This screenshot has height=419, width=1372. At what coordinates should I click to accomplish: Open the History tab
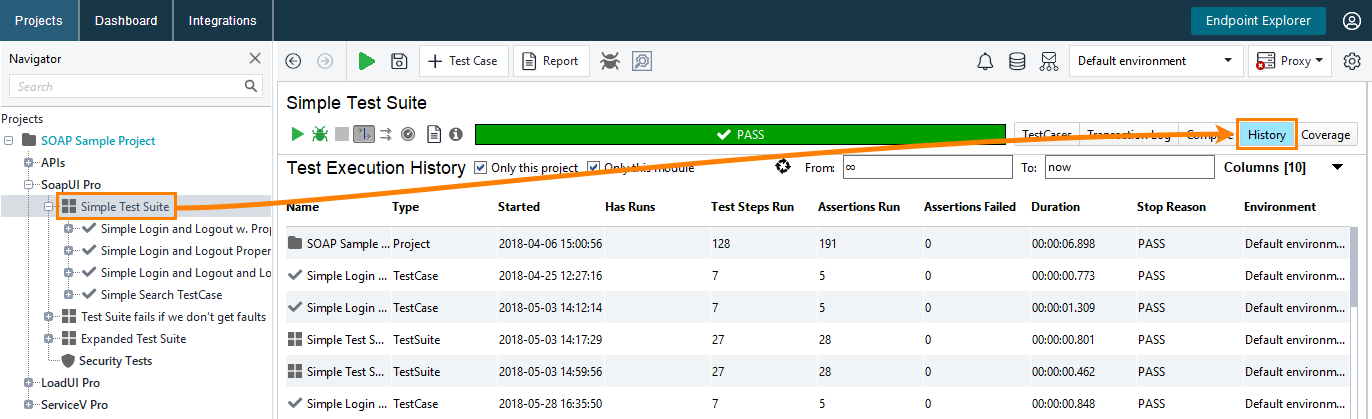(x=1267, y=135)
